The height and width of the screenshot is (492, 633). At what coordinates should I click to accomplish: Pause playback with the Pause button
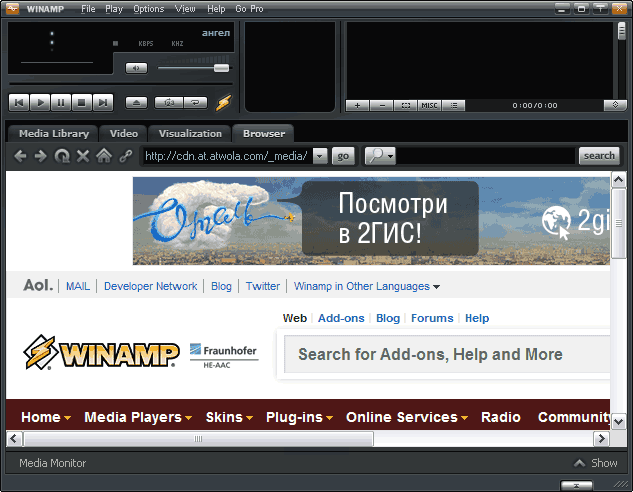pos(61,103)
